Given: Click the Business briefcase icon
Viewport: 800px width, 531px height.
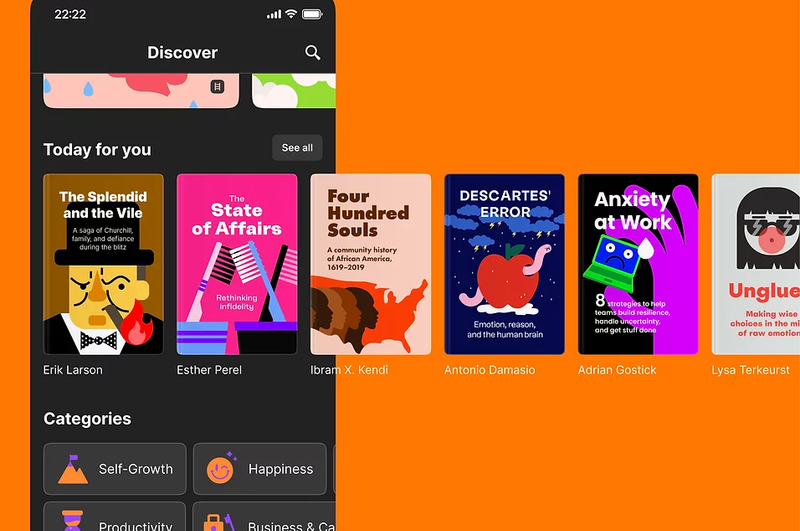Looking at the screenshot, I should pyautogui.click(x=218, y=522).
